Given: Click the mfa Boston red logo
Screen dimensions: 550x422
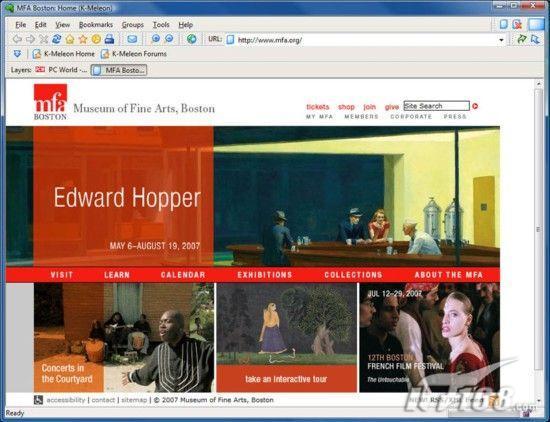Looking at the screenshot, I should pos(50,102).
